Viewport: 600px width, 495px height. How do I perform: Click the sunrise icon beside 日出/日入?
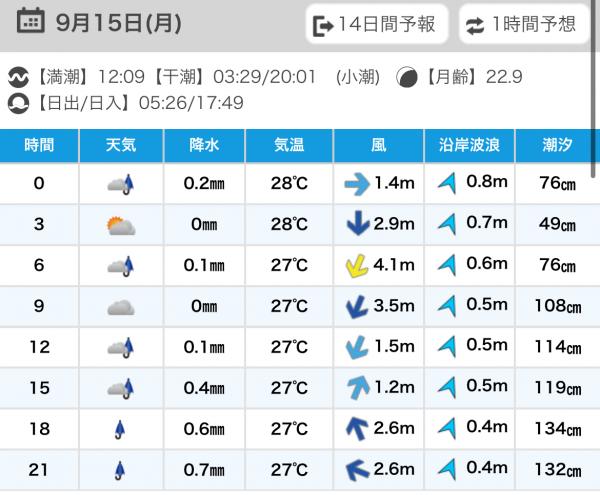tap(18, 101)
